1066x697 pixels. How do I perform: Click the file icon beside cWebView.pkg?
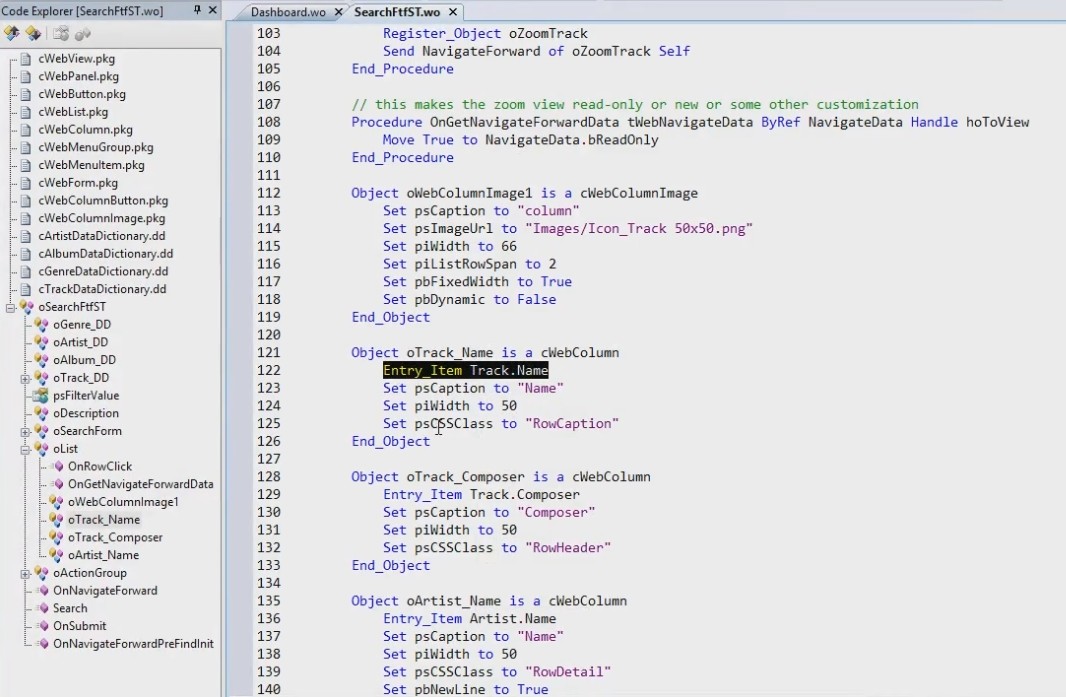click(x=26, y=59)
